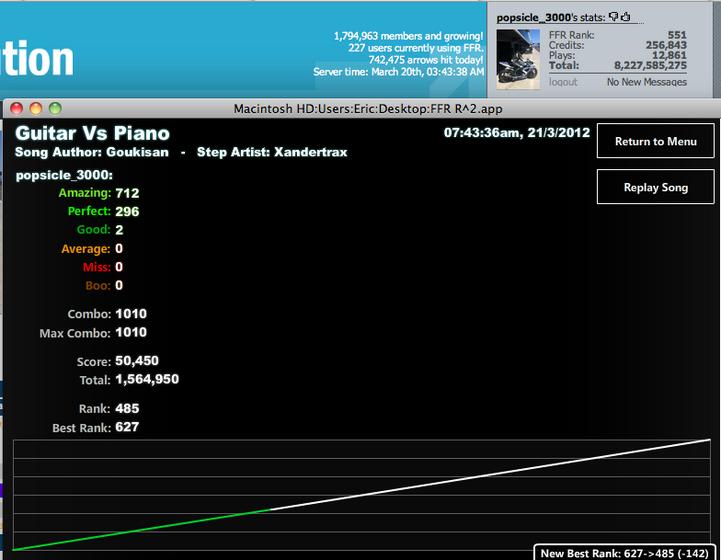Click the Amazing count 712

click(x=127, y=193)
